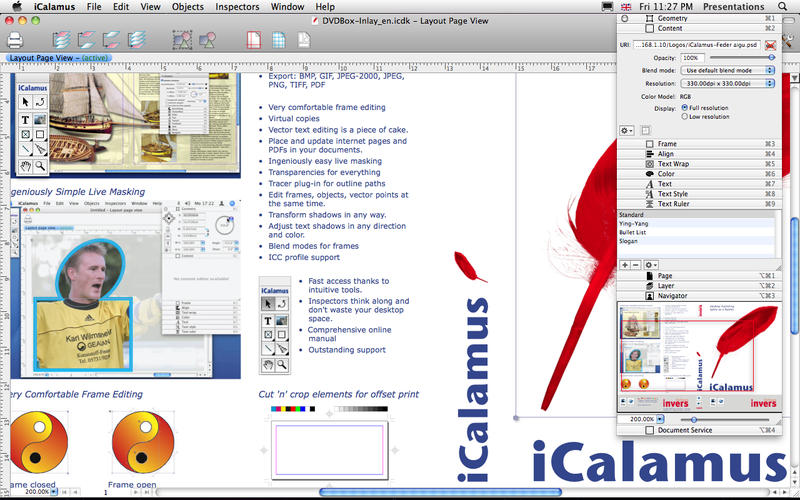The width and height of the screenshot is (800, 500).
Task: Open the Resolution dropdown
Action: (728, 83)
